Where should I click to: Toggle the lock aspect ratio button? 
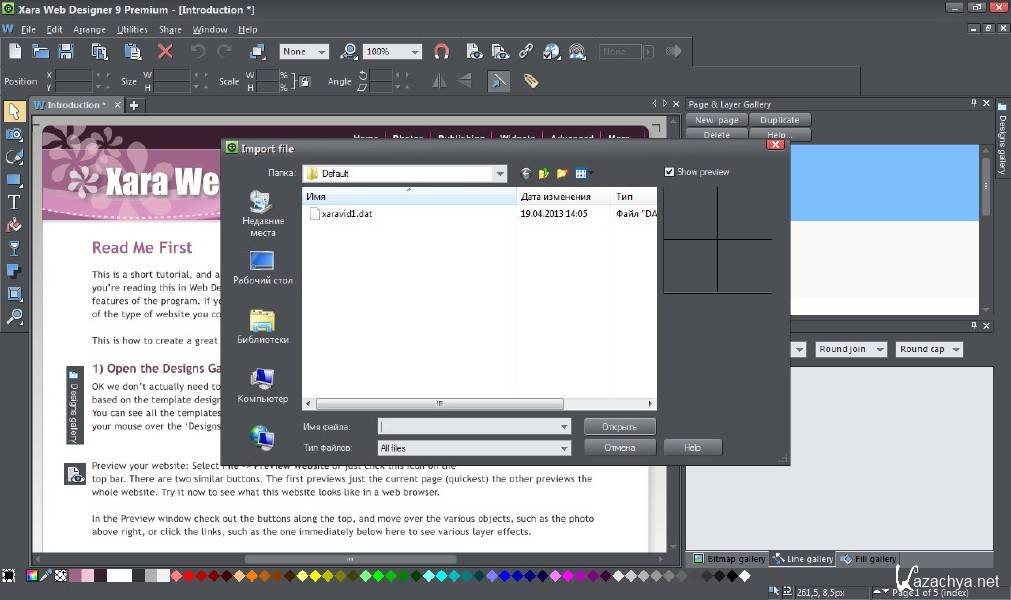click(305, 81)
